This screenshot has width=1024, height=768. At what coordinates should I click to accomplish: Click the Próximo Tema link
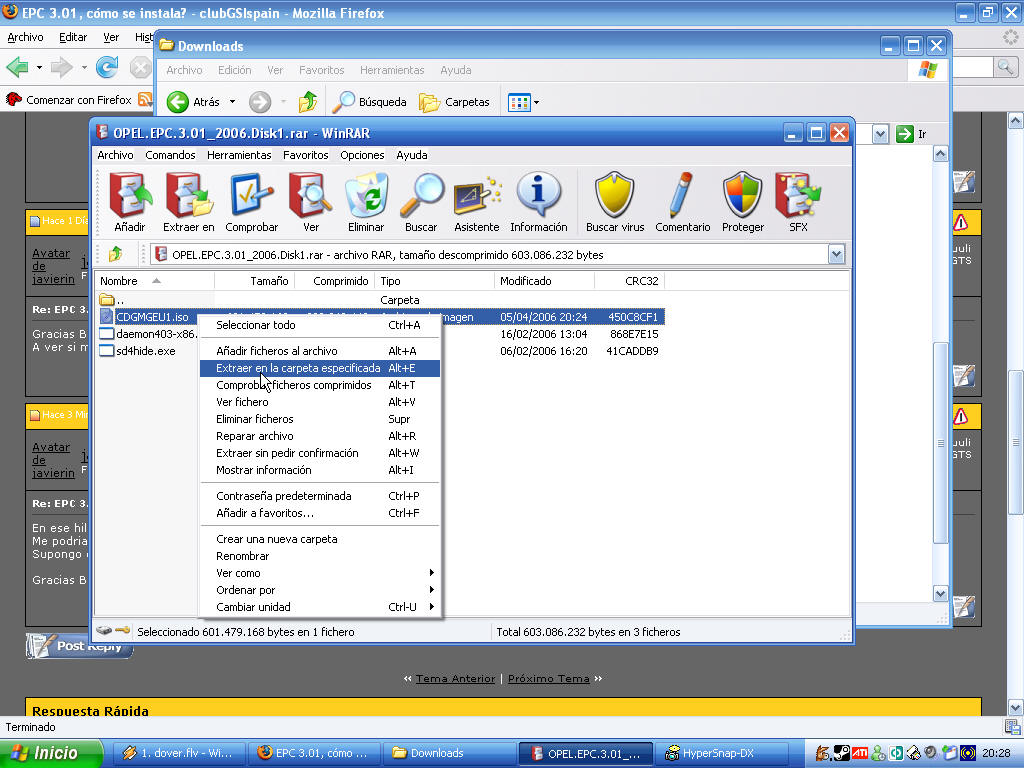click(548, 678)
